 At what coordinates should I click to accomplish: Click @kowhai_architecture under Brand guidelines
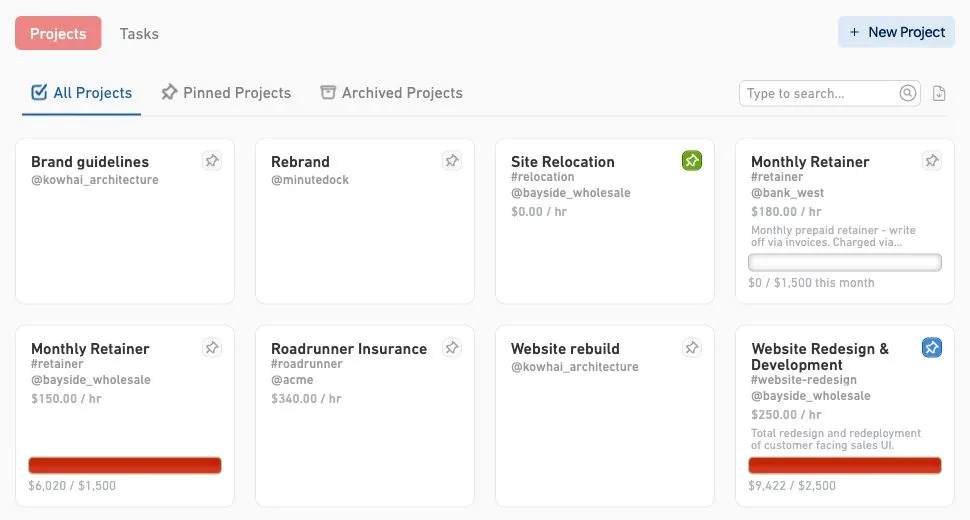(95, 180)
